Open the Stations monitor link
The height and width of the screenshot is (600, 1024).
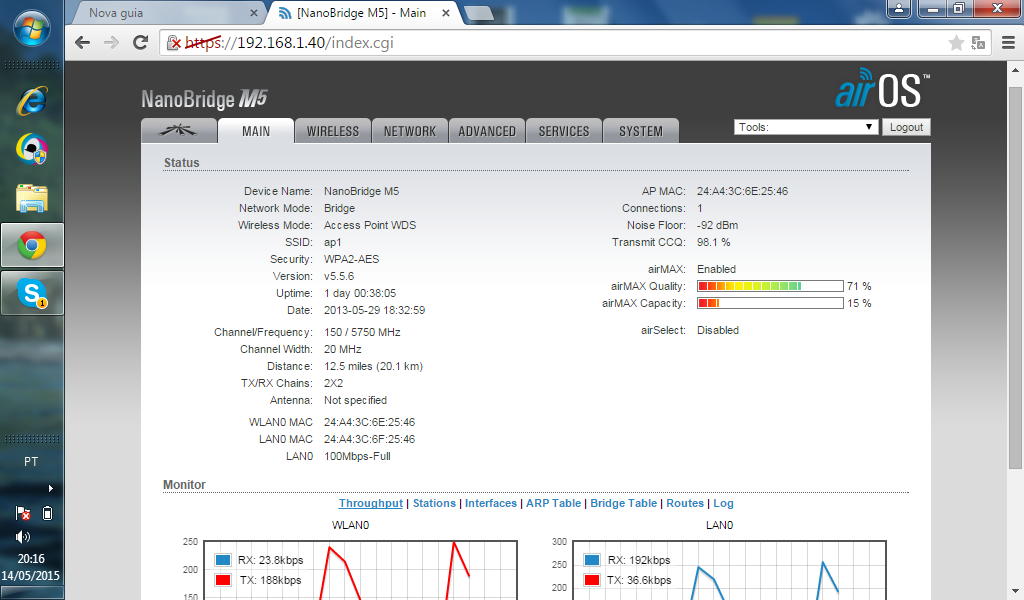click(x=434, y=503)
